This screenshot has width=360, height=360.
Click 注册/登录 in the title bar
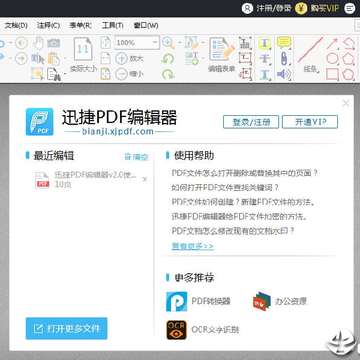[266, 8]
